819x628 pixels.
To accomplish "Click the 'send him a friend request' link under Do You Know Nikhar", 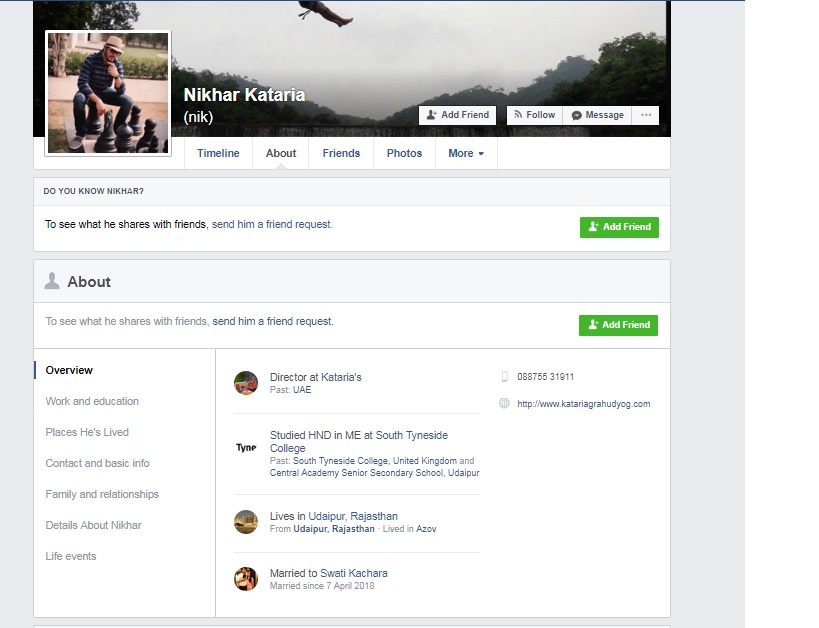I will pos(272,224).
